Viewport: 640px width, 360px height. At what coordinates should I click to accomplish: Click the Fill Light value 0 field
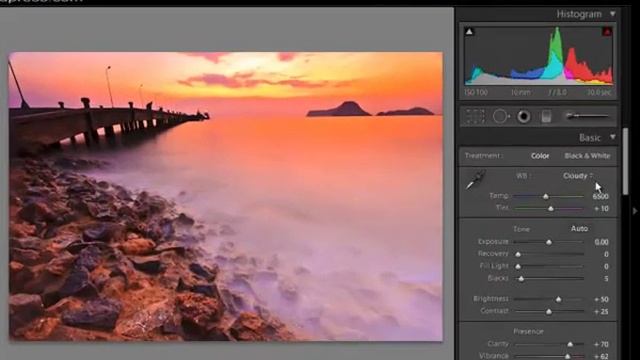pos(606,267)
